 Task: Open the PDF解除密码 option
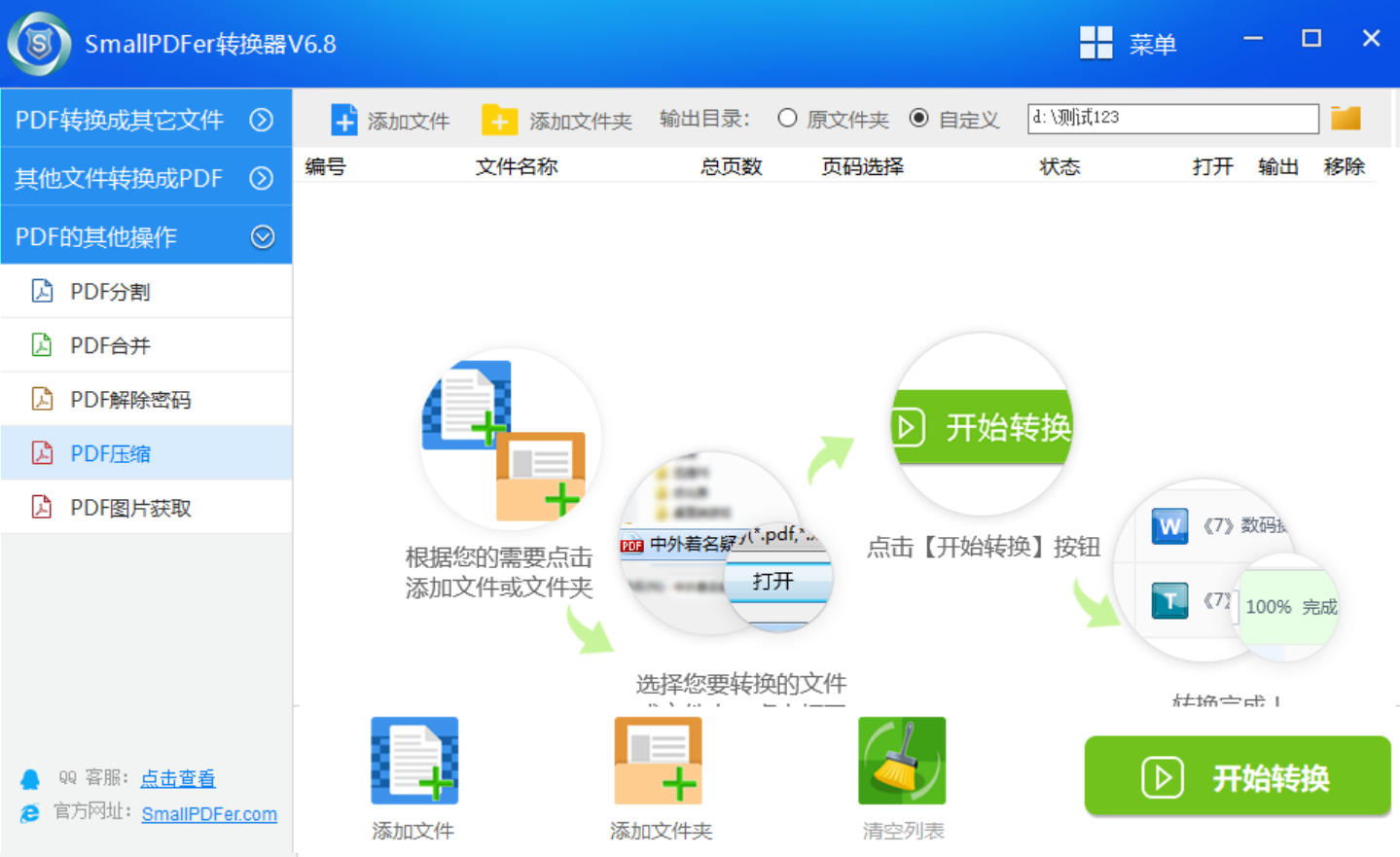point(130,400)
